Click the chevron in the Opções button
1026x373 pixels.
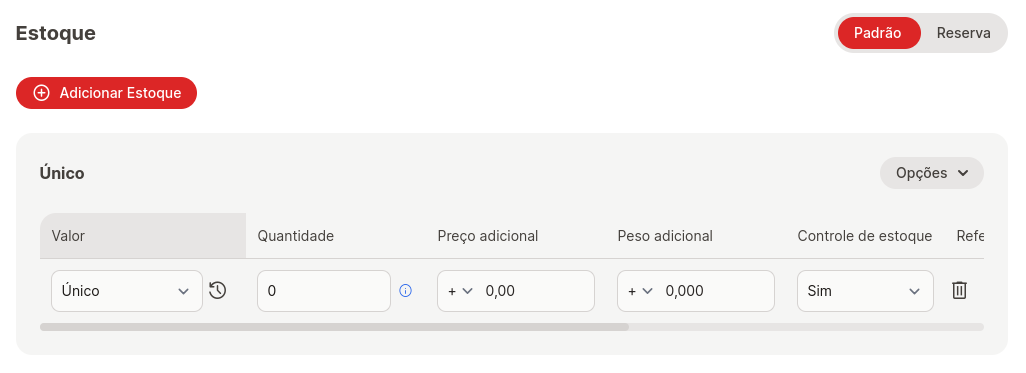963,173
